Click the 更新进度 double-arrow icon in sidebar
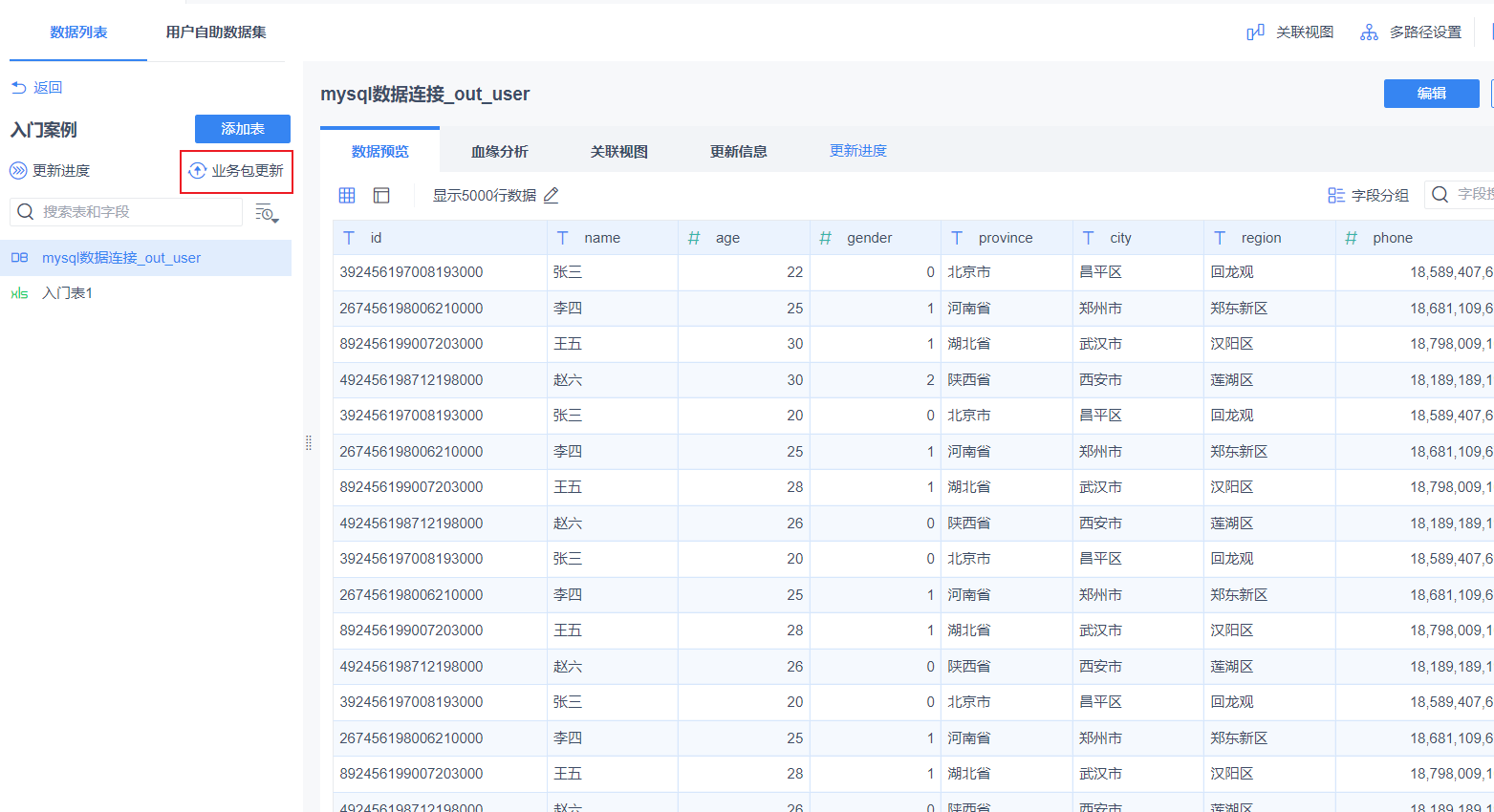This screenshot has height=812, width=1494. pyautogui.click(x=18, y=171)
